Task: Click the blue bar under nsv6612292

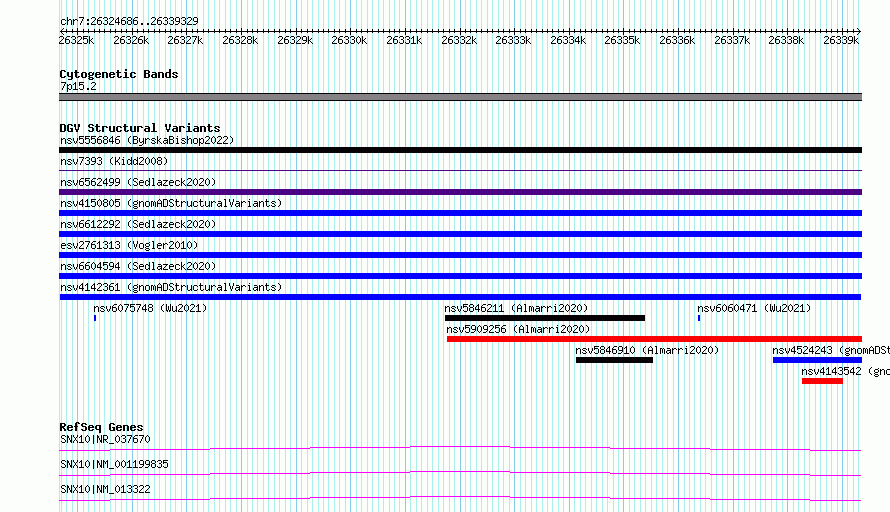Action: pyautogui.click(x=460, y=234)
